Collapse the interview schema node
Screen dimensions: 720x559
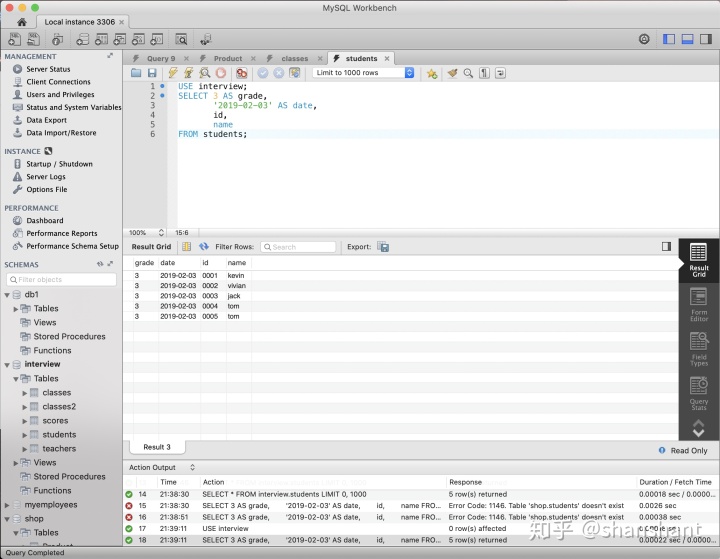7,365
